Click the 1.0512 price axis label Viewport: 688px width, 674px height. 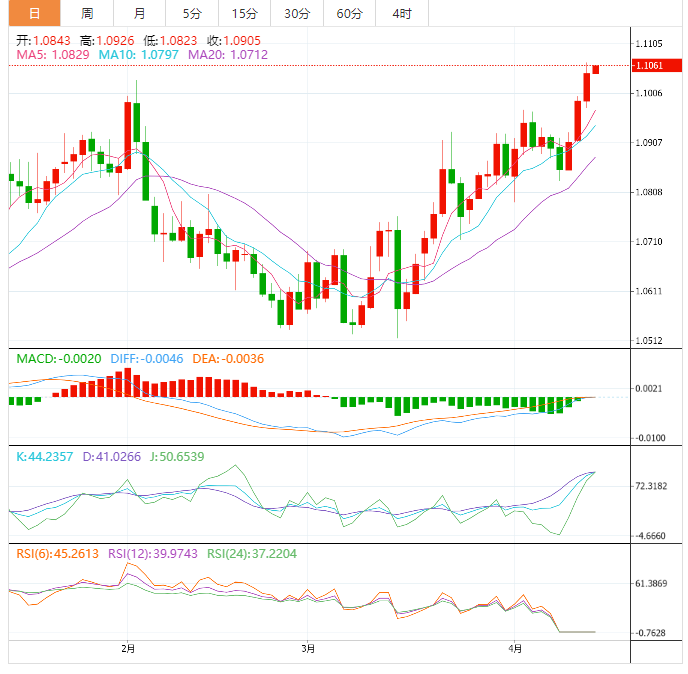(x=649, y=341)
